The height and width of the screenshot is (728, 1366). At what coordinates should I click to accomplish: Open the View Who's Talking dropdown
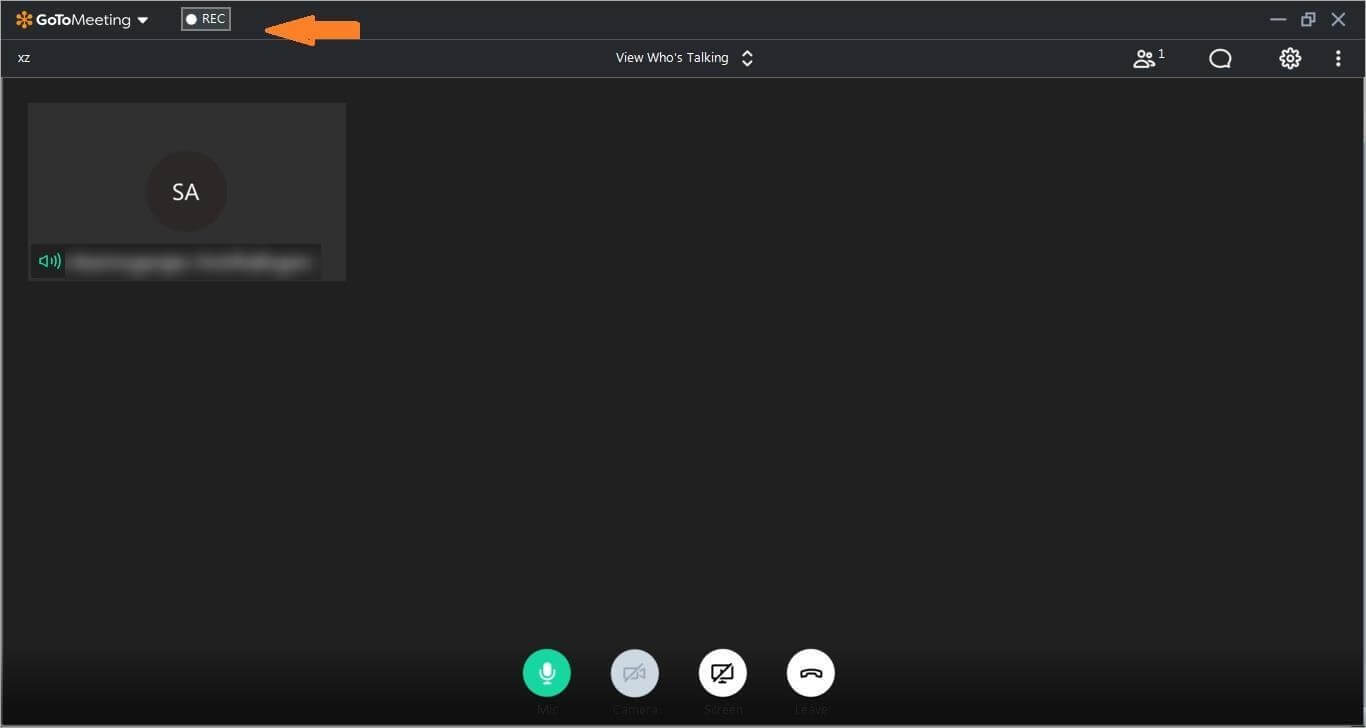point(672,58)
